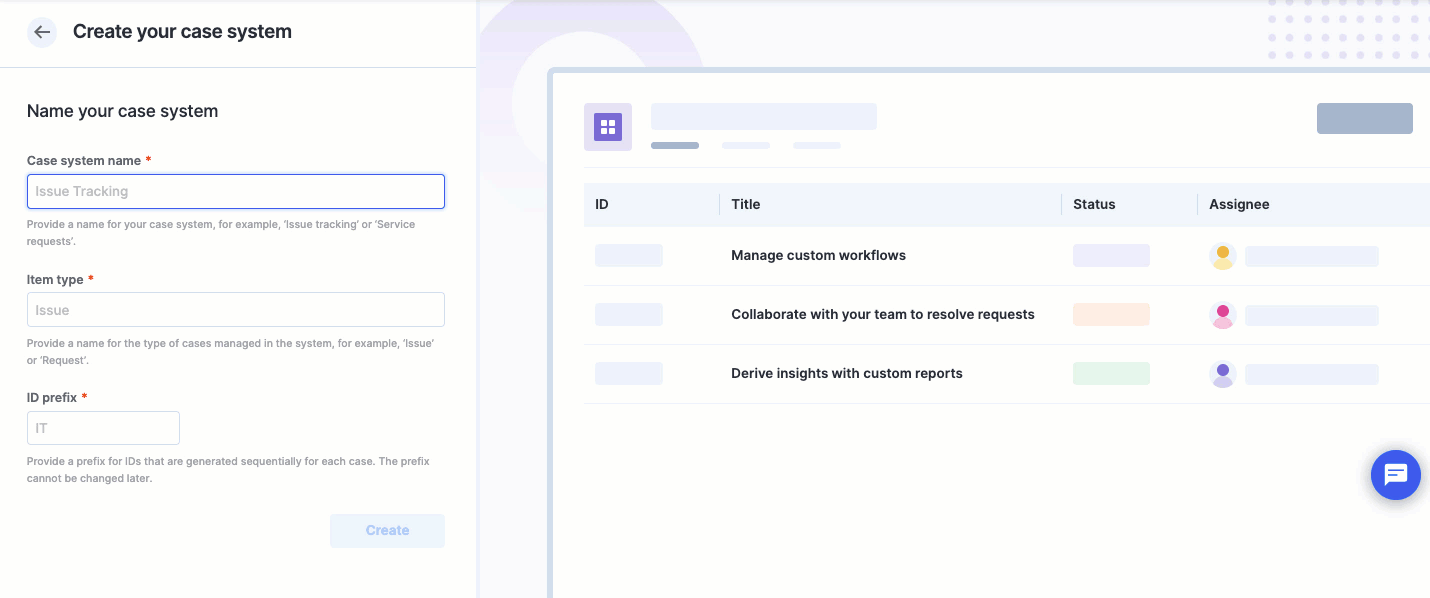Screen dimensions: 1430x598
Task: Click 'Collaborate with your team to resolve requests'
Action: click(x=883, y=314)
